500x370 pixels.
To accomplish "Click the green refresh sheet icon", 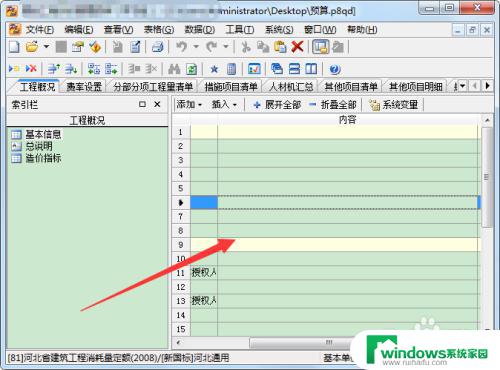I will pyautogui.click(x=191, y=69).
